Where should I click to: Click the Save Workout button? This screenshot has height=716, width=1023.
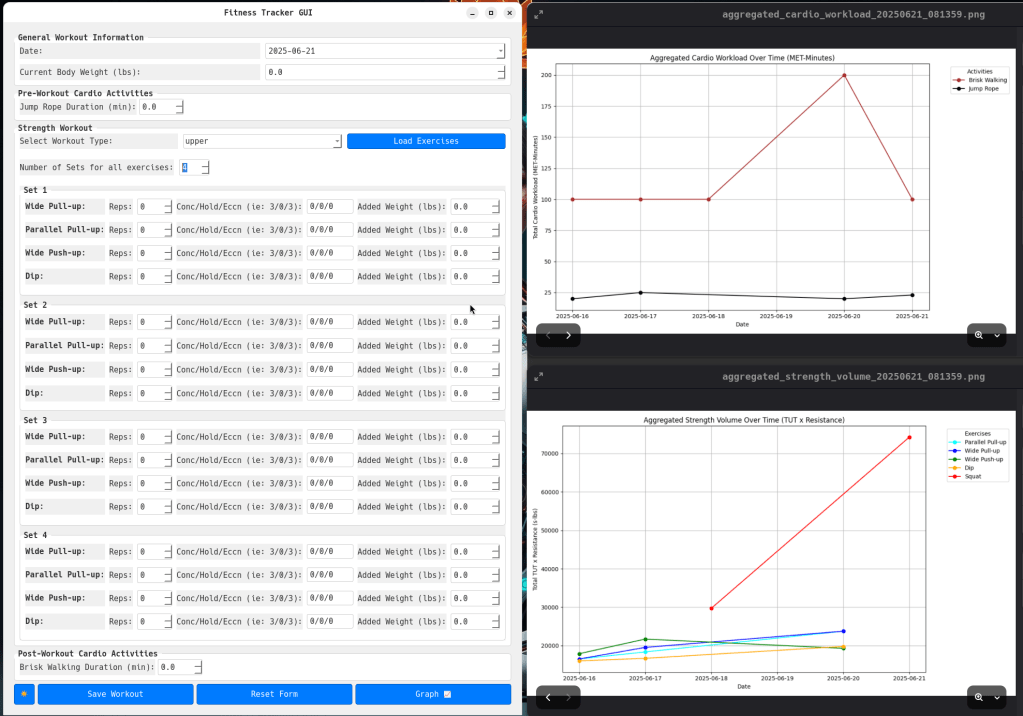point(115,694)
